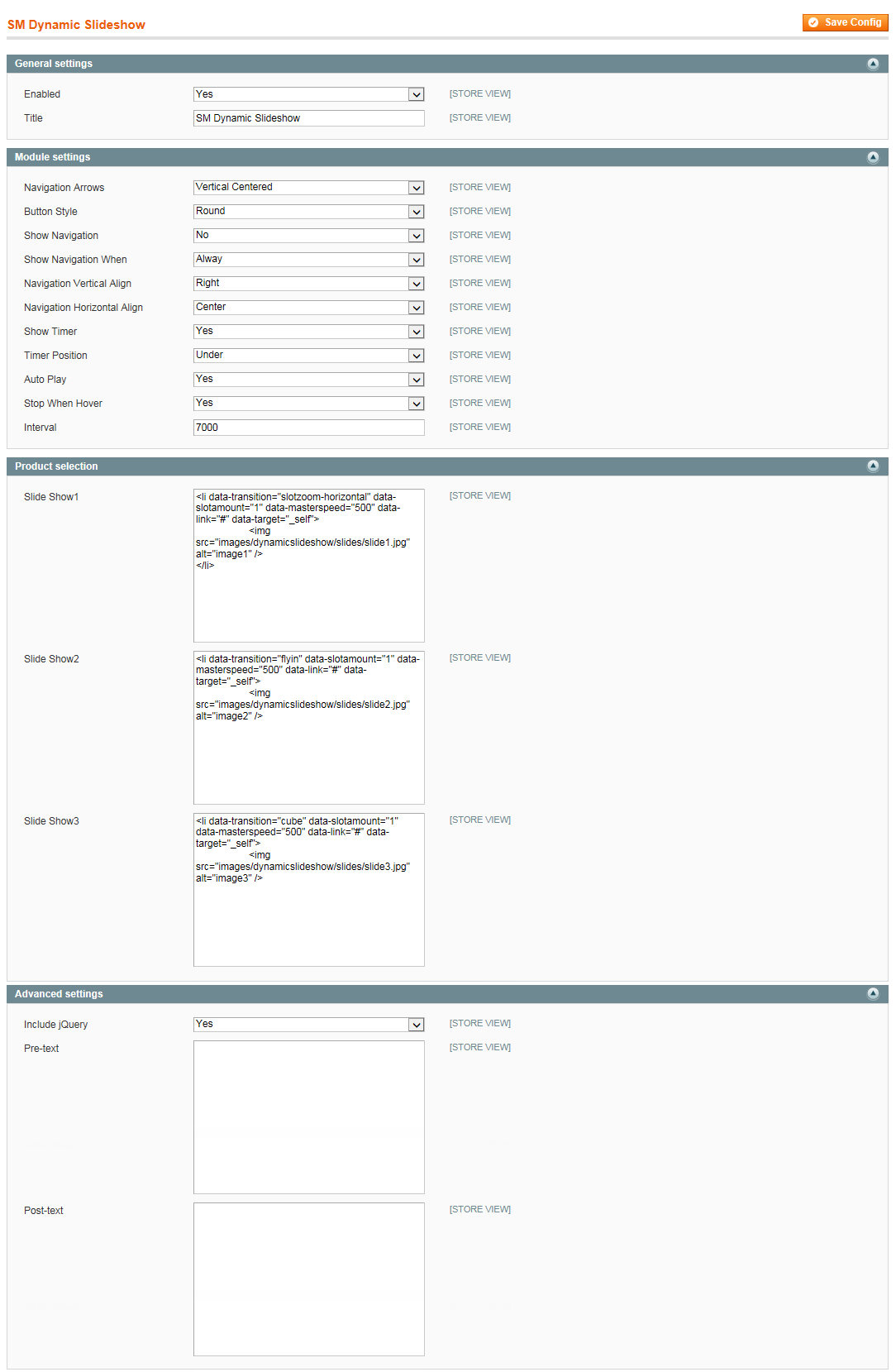Click into the Post-text textarea
Screen dimensions: 896x1372
pyautogui.click(x=309, y=1279)
